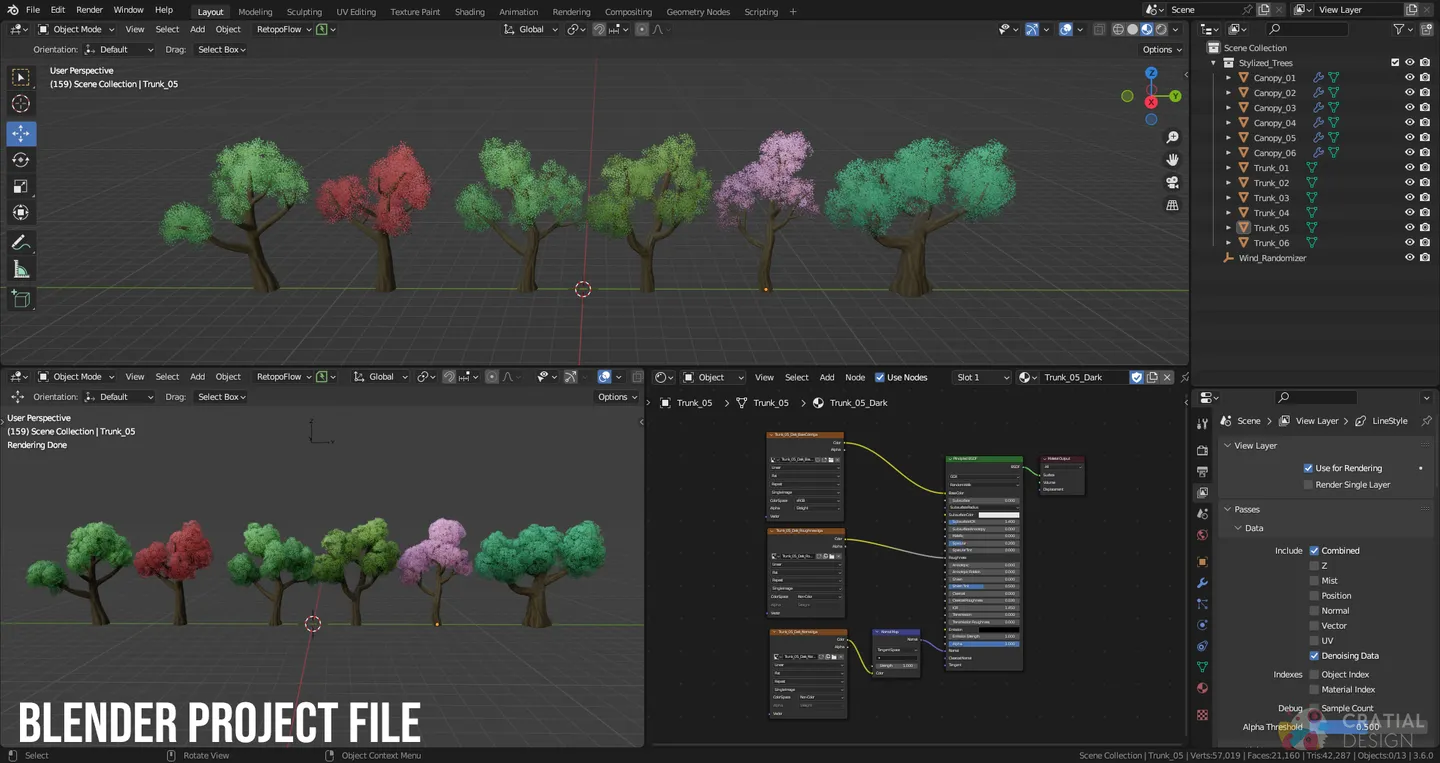This screenshot has height=763, width=1440.
Task: Click the Blender logo menu icon
Action: pos(10,10)
